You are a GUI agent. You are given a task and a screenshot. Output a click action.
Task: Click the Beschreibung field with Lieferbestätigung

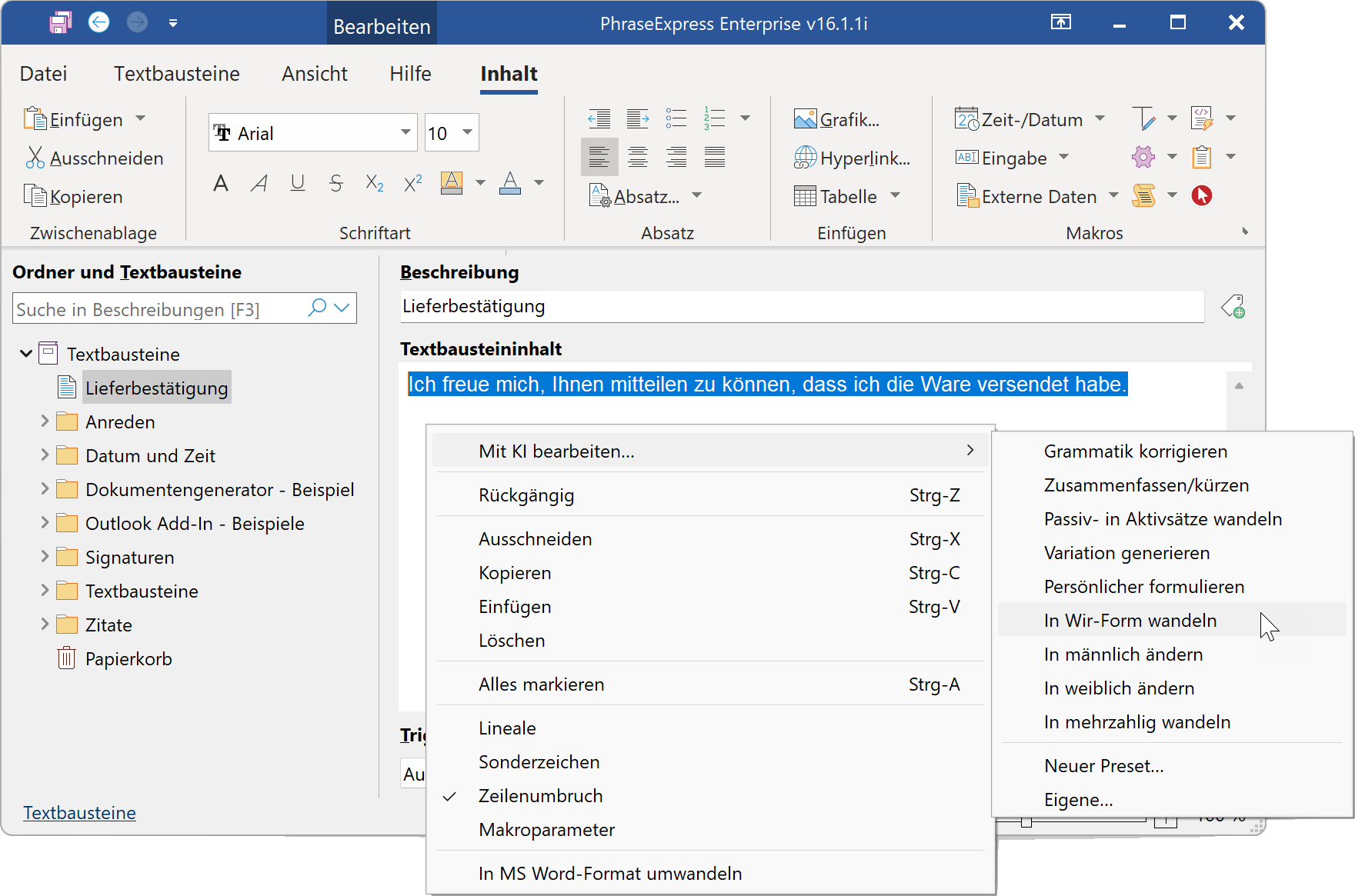pyautogui.click(x=802, y=306)
